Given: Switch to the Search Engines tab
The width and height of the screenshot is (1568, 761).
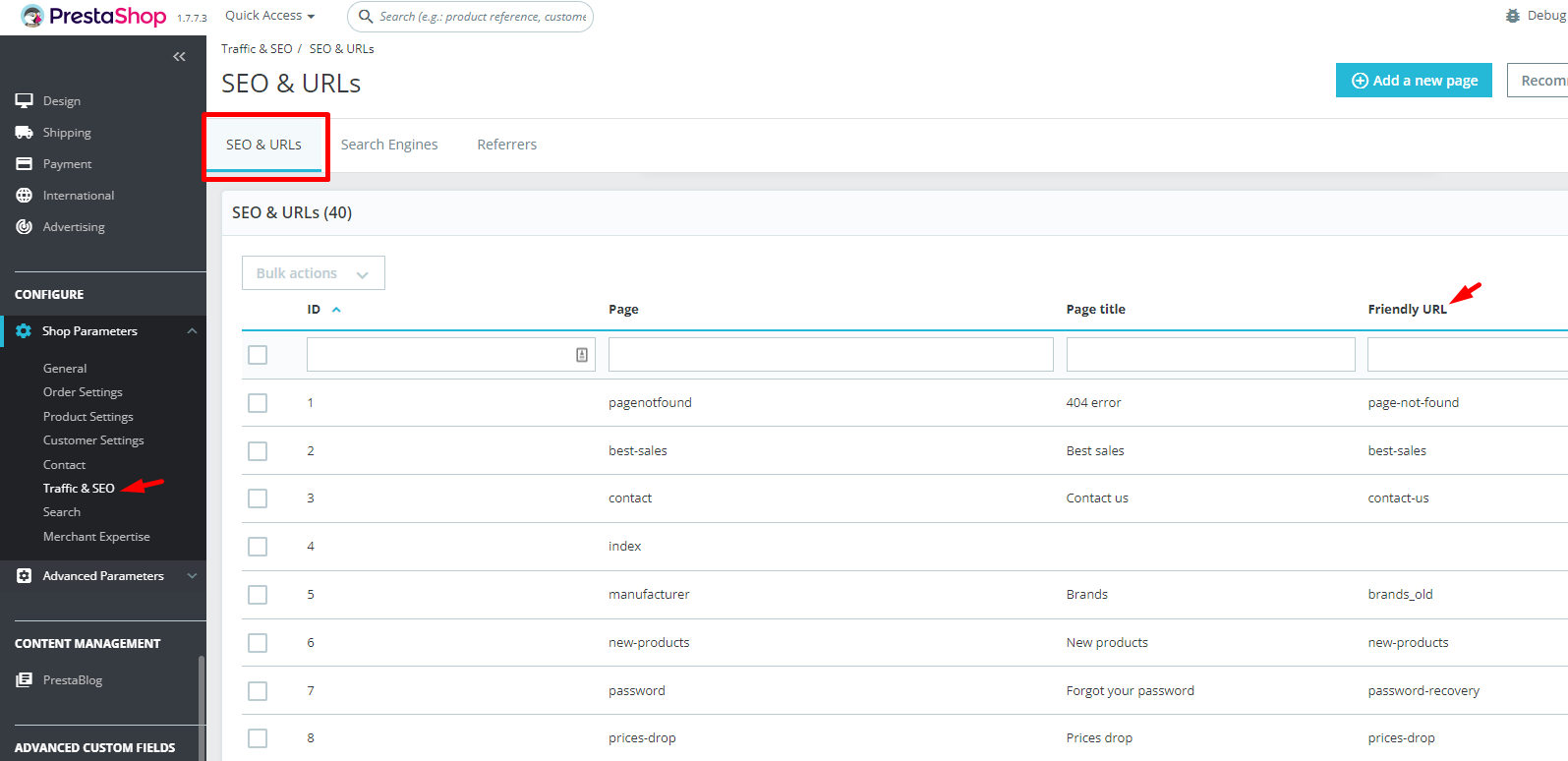Looking at the screenshot, I should (389, 145).
